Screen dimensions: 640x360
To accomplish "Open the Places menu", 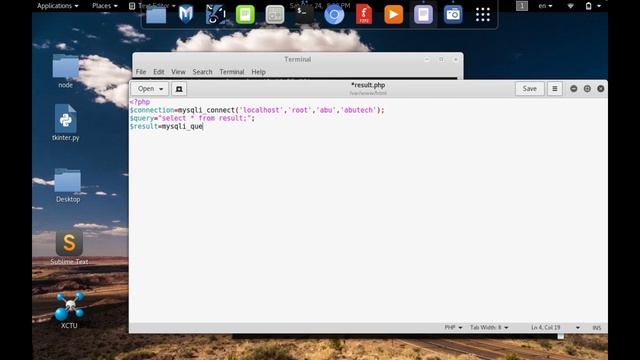I will point(105,6).
